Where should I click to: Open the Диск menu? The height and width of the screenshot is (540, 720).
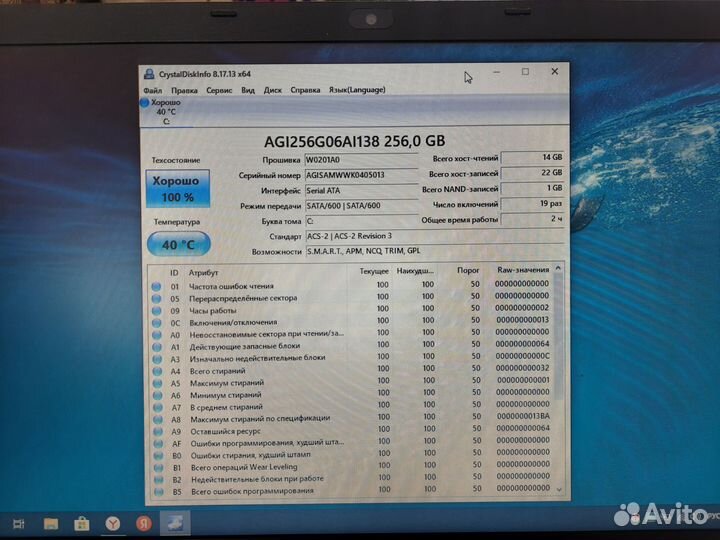[273, 90]
